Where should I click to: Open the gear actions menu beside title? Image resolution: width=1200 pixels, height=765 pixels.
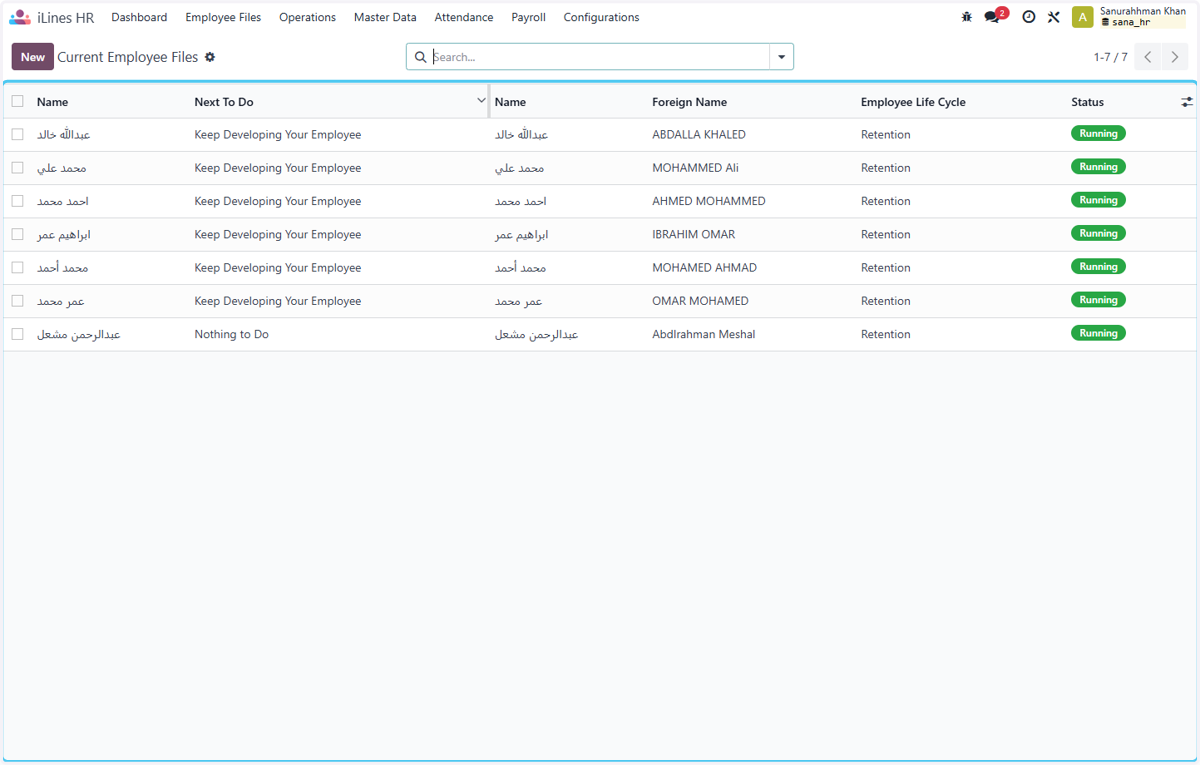point(210,57)
